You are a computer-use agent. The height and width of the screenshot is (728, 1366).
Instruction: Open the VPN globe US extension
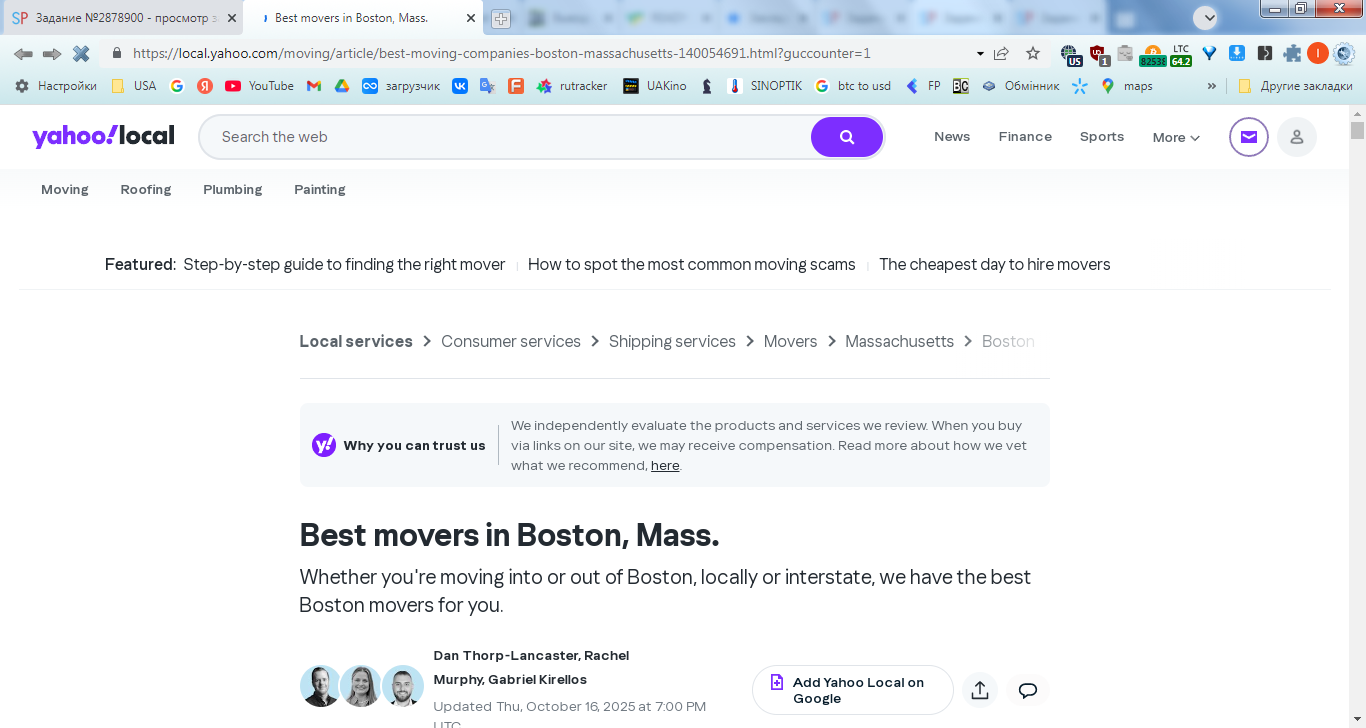pos(1071,54)
